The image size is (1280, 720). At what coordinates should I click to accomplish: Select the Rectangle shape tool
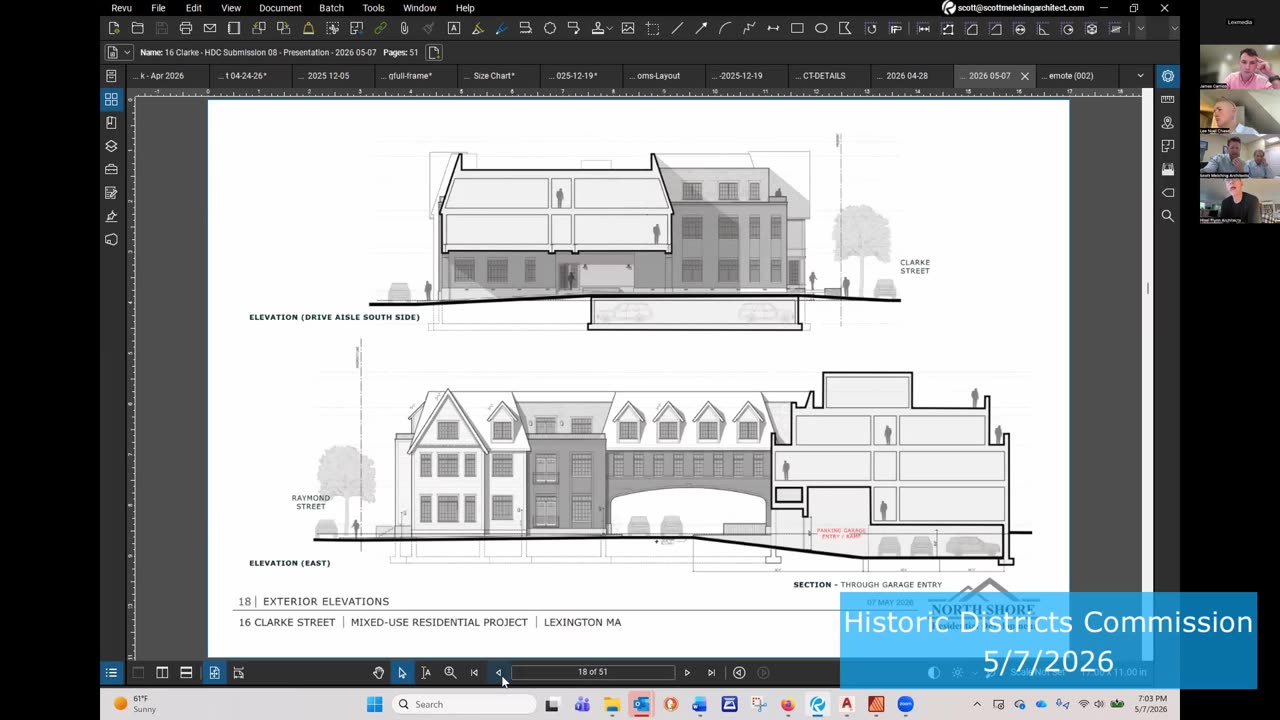[x=797, y=28]
